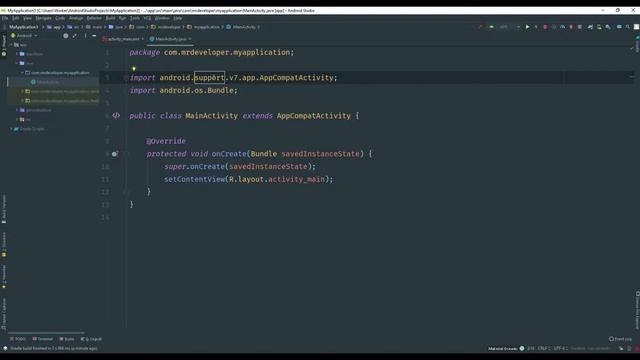Viewport: 640px width, 360px height.
Task: Open the Android project view dropdown
Action: [x=24, y=36]
